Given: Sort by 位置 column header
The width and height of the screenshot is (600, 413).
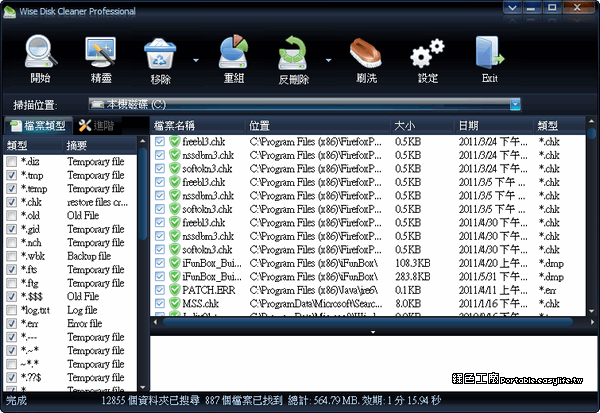Looking at the screenshot, I should pyautogui.click(x=318, y=126).
